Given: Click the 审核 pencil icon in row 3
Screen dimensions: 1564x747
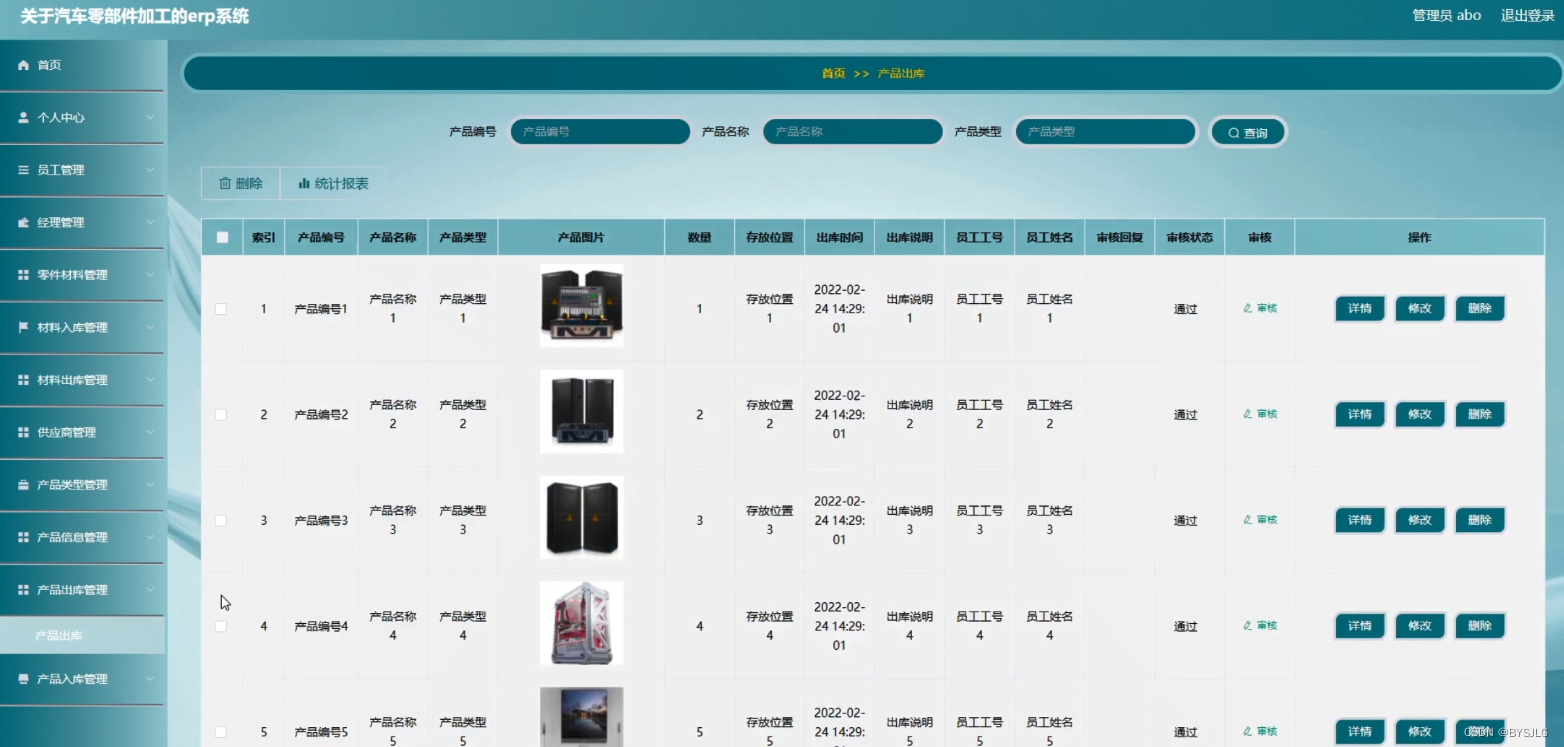Looking at the screenshot, I should [x=1247, y=520].
